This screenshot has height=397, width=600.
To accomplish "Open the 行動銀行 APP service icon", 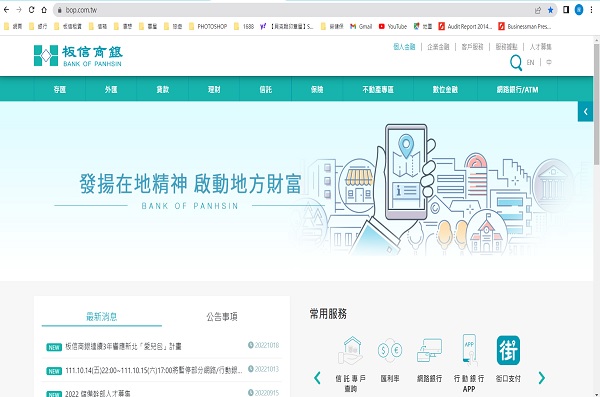I will tap(469, 363).
